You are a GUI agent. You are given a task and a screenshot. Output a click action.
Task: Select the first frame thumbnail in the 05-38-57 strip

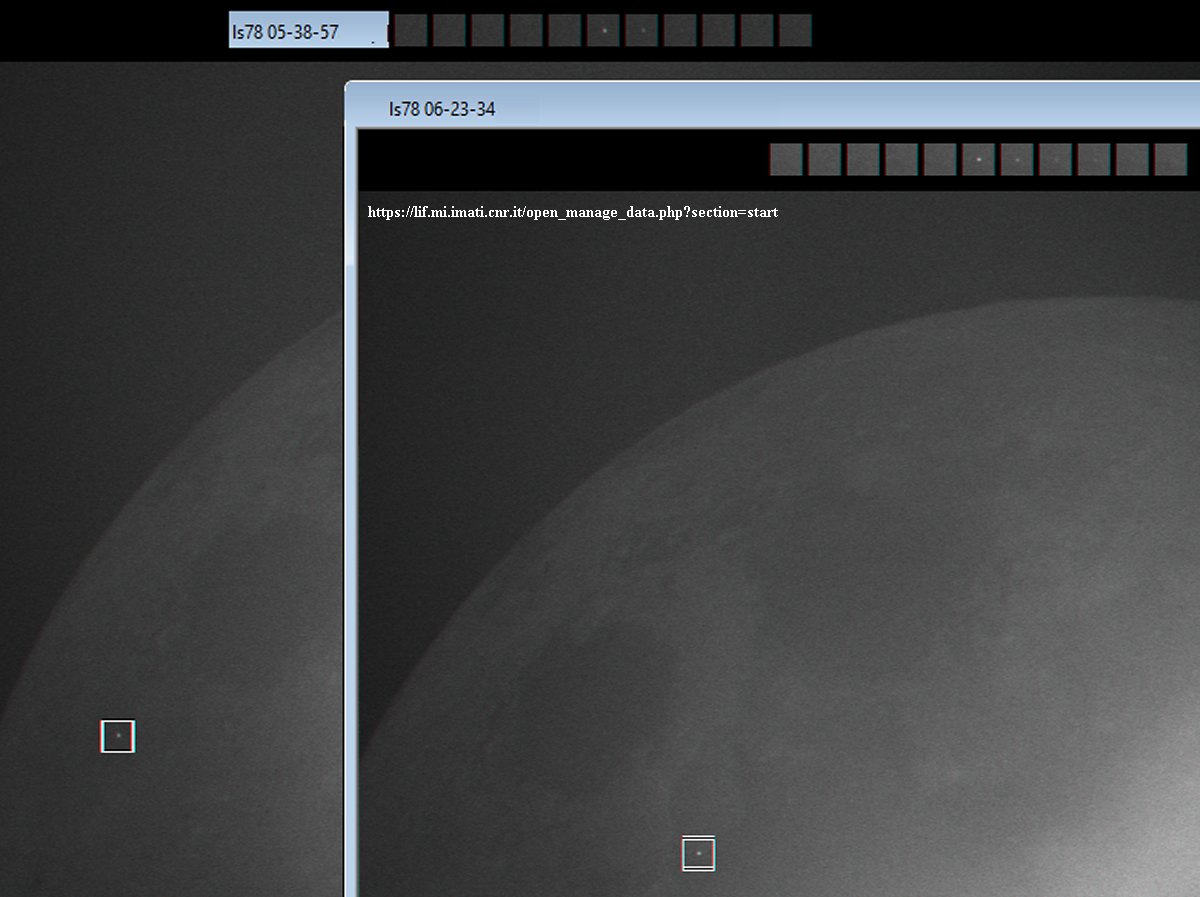pyautogui.click(x=411, y=31)
